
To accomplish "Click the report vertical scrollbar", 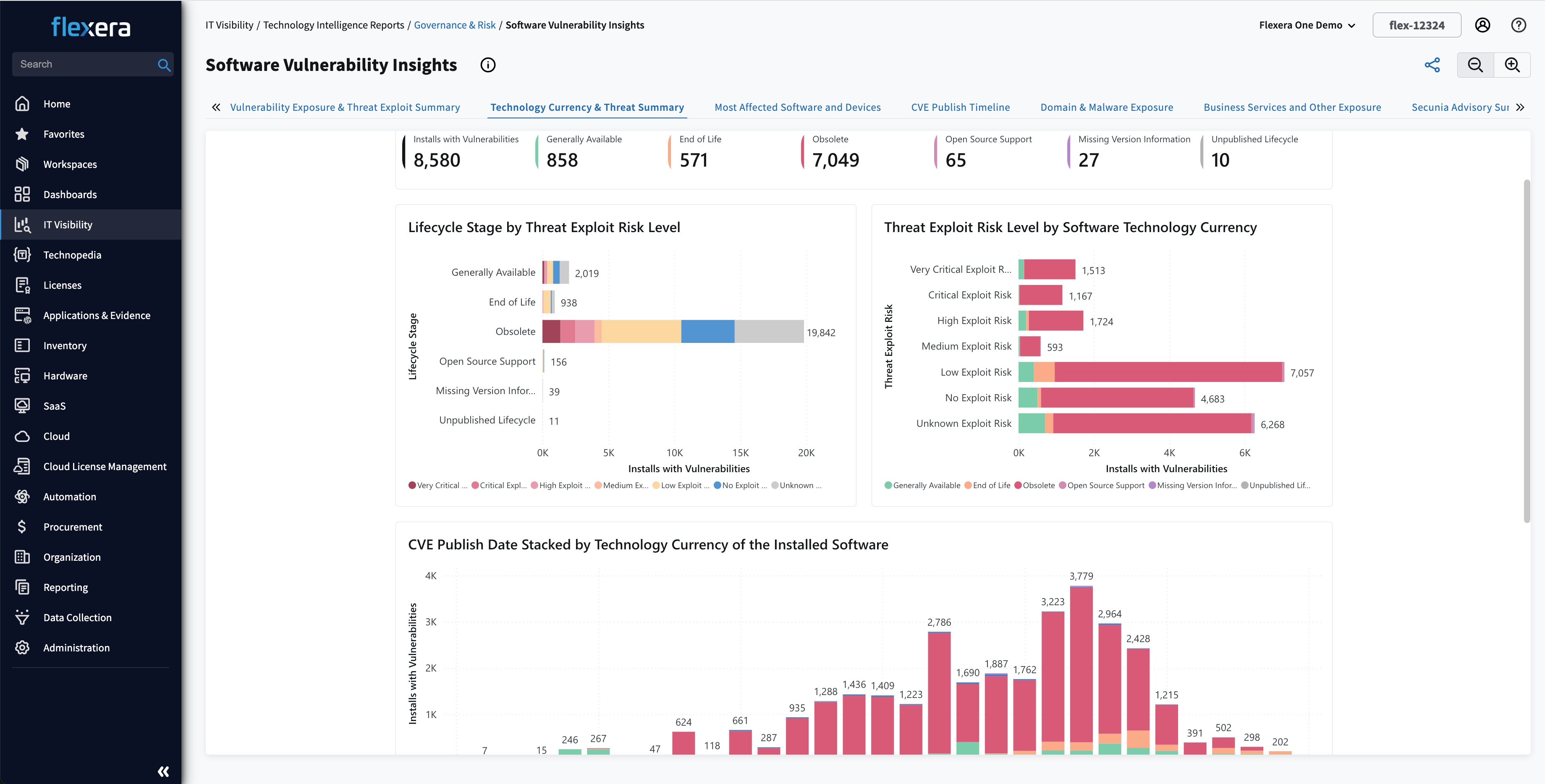I will pos(1527,350).
